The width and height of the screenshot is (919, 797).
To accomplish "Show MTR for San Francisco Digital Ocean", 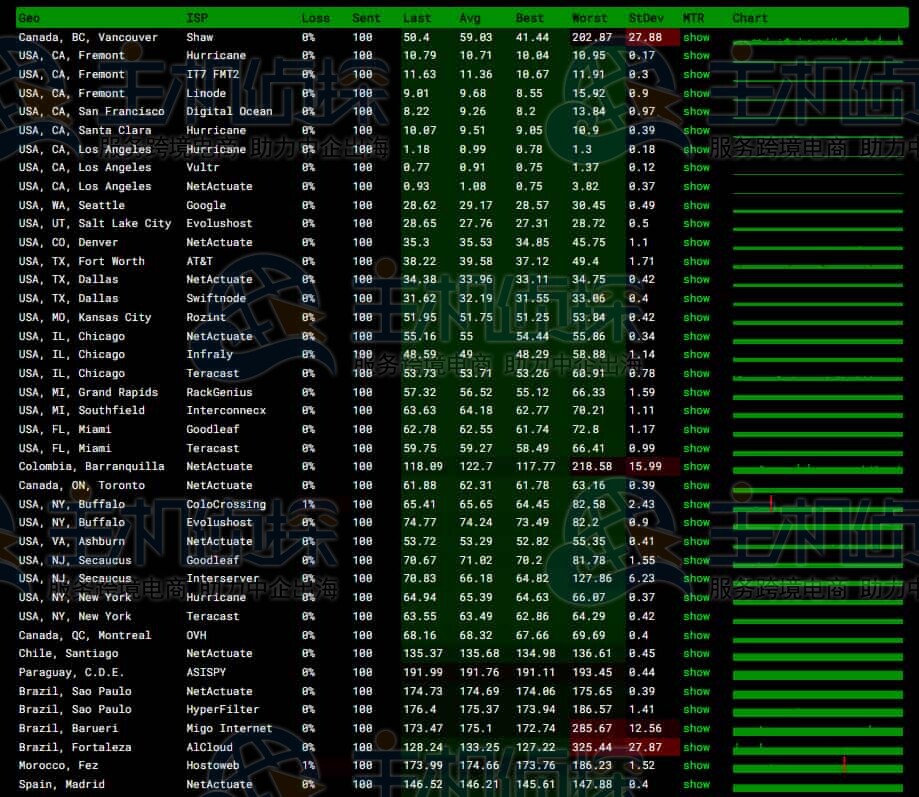I will [696, 112].
